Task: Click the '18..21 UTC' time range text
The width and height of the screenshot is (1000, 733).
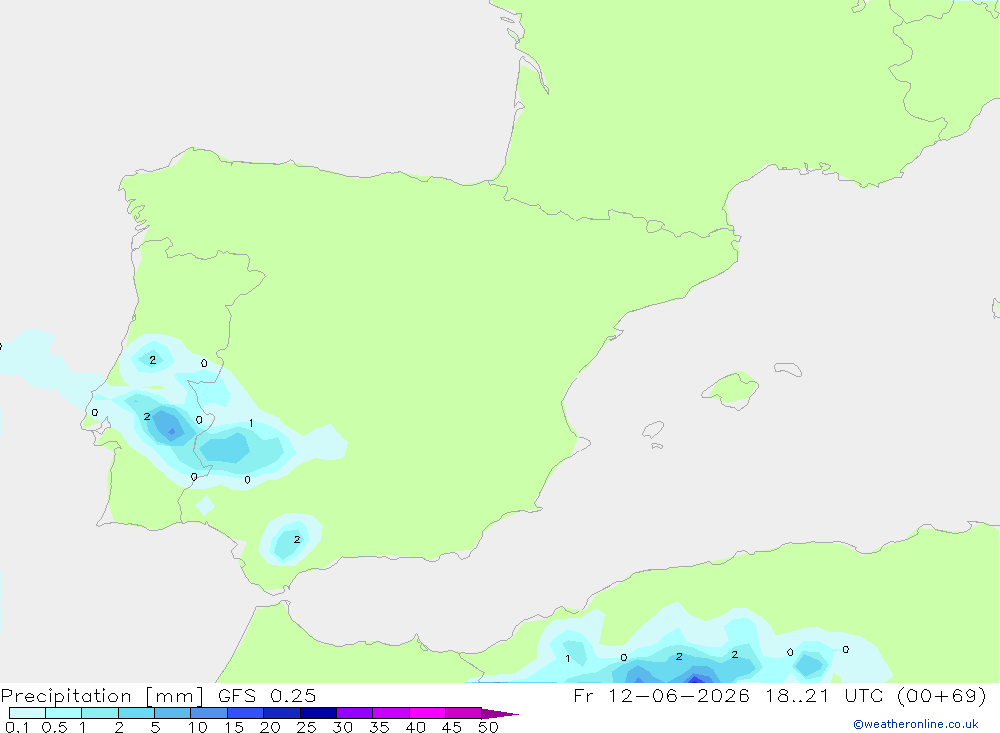Action: click(826, 695)
